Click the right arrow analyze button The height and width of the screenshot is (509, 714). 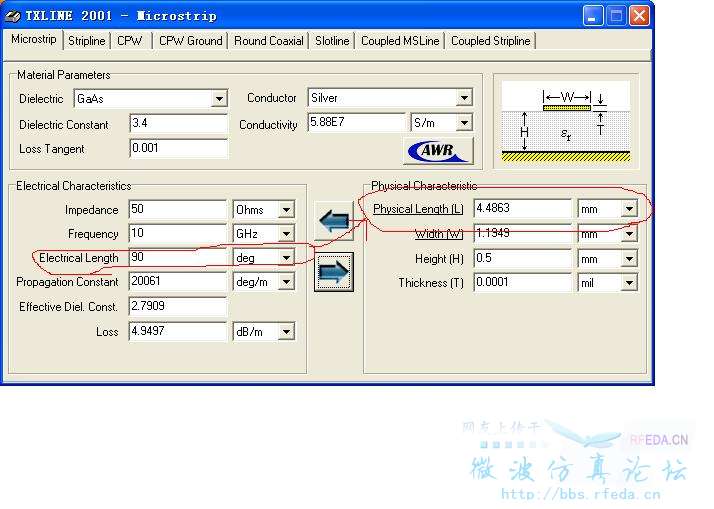(334, 272)
